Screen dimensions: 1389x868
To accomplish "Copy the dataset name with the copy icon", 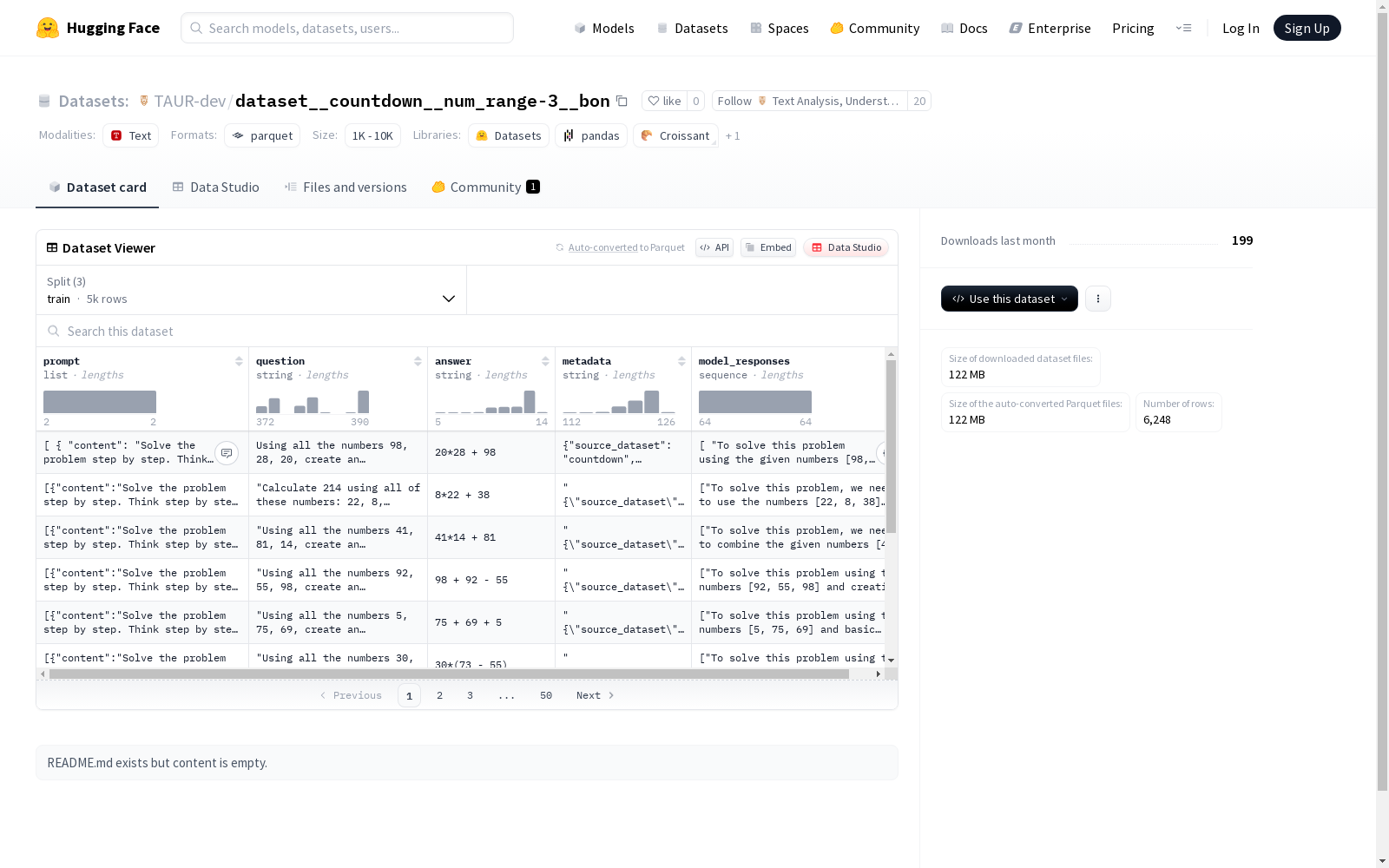I will click(622, 101).
